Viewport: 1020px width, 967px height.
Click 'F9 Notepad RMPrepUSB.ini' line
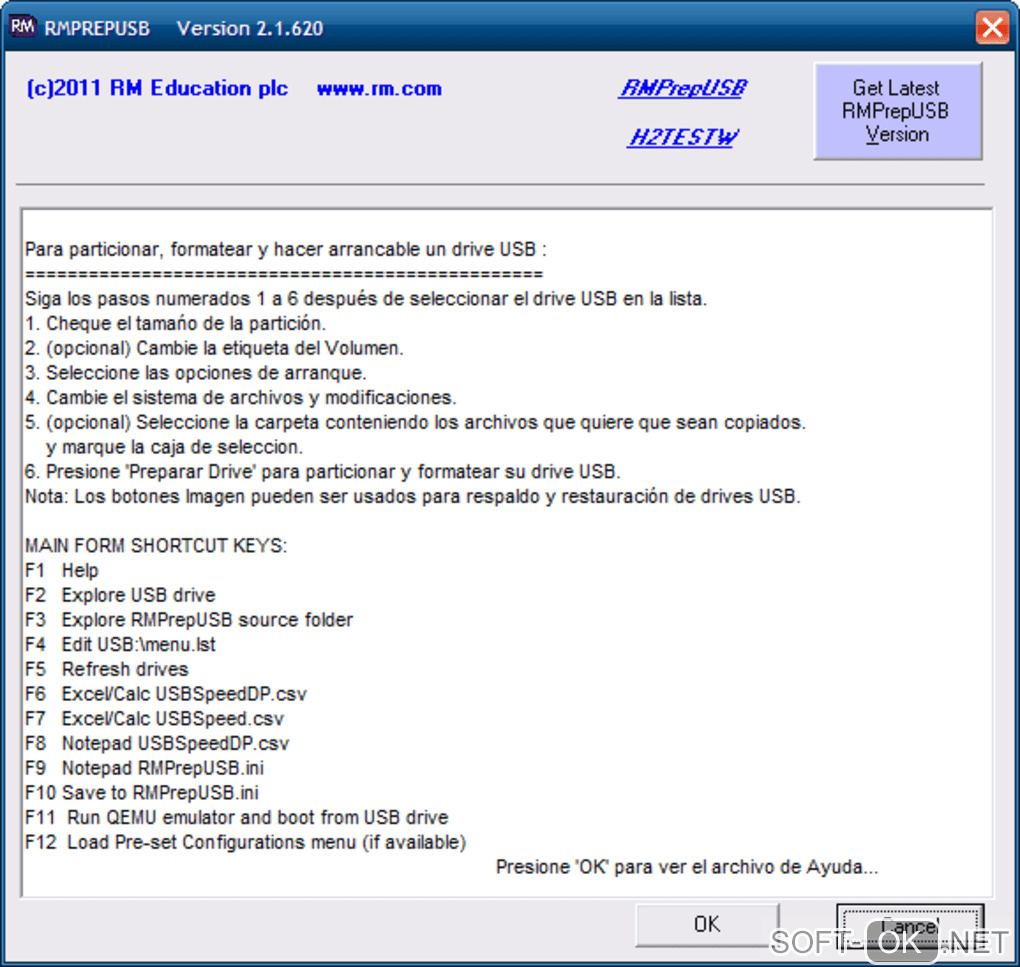(144, 768)
